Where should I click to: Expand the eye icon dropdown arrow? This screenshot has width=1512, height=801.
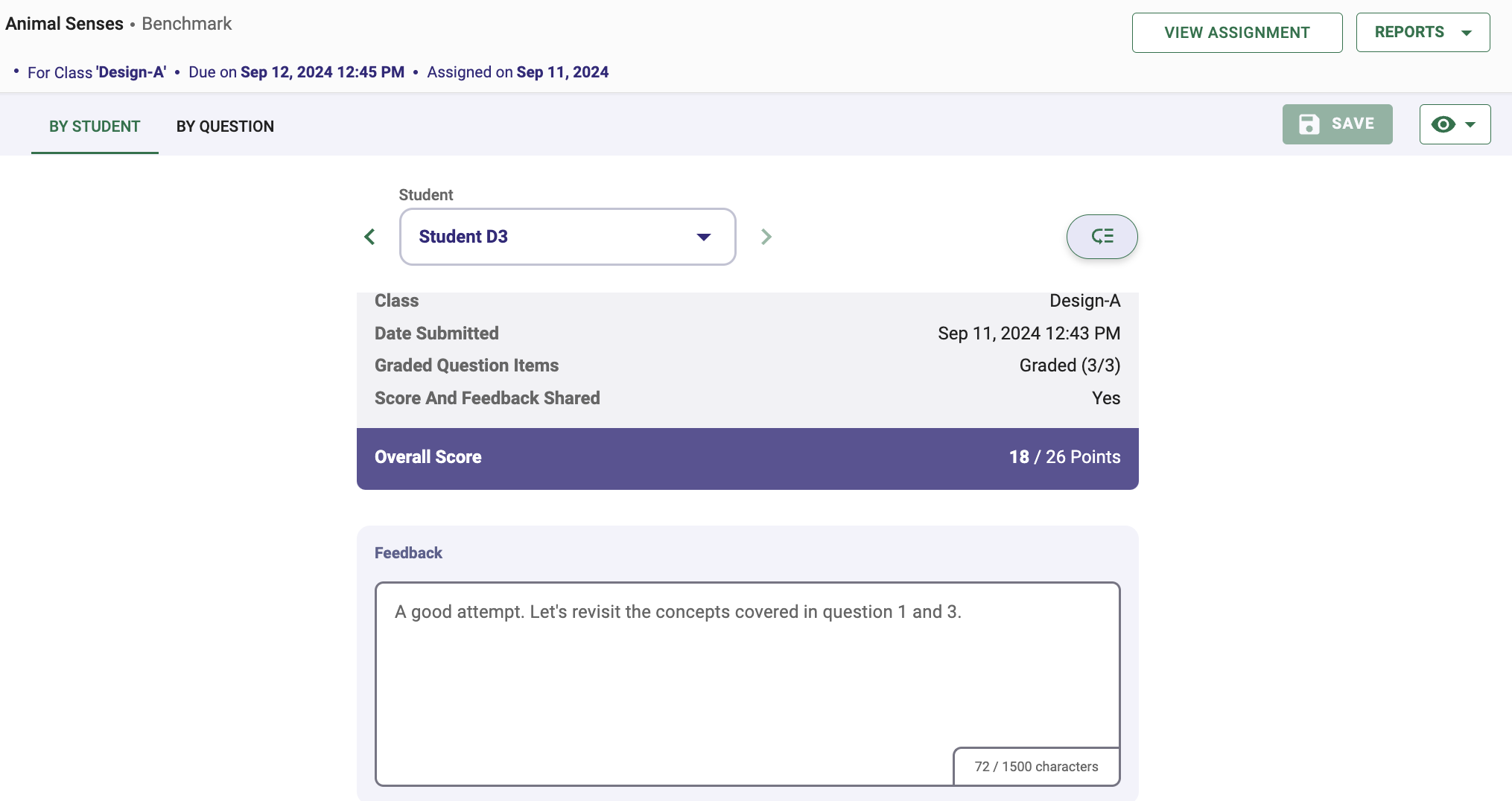coord(1470,125)
